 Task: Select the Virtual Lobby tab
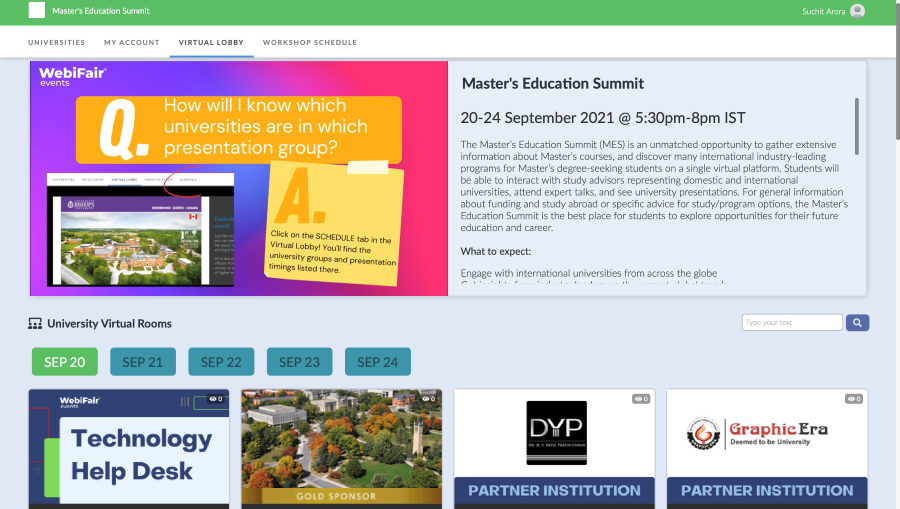pyautogui.click(x=211, y=42)
